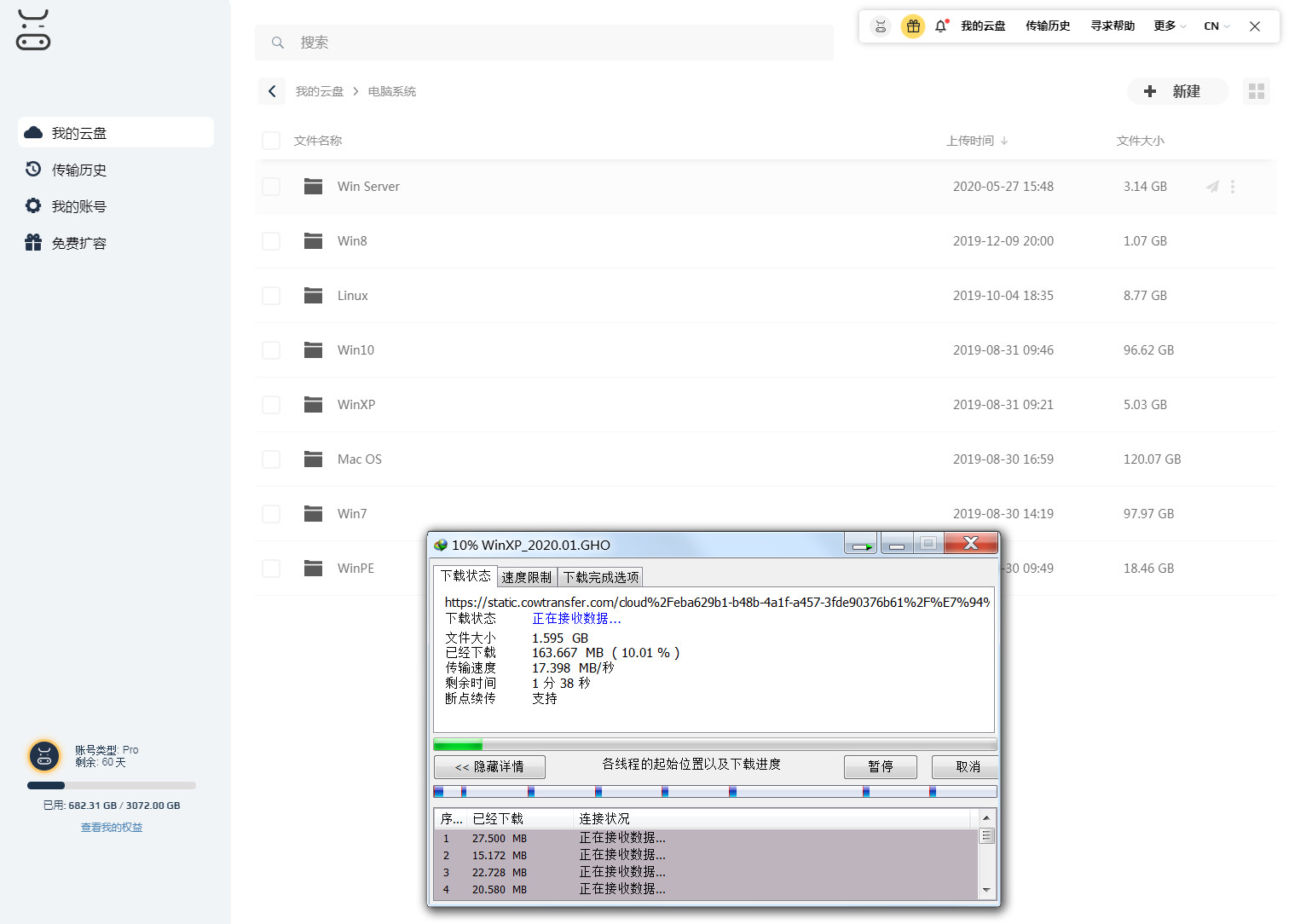Check the Mac OS row checkbox

click(x=271, y=459)
